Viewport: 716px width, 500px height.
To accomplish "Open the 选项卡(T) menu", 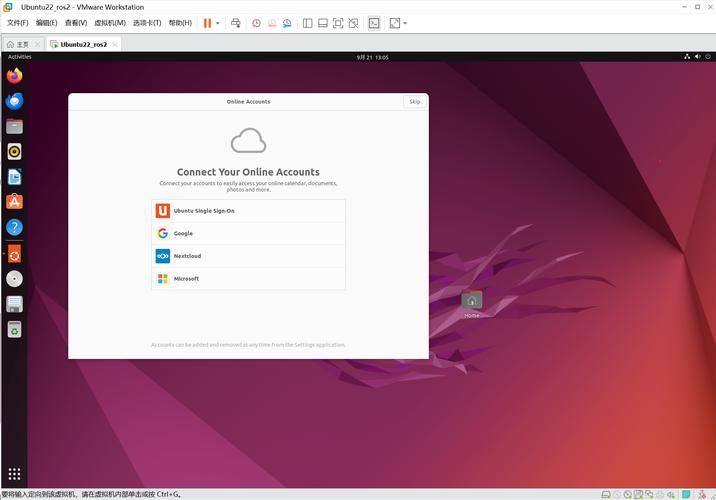I will click(147, 23).
